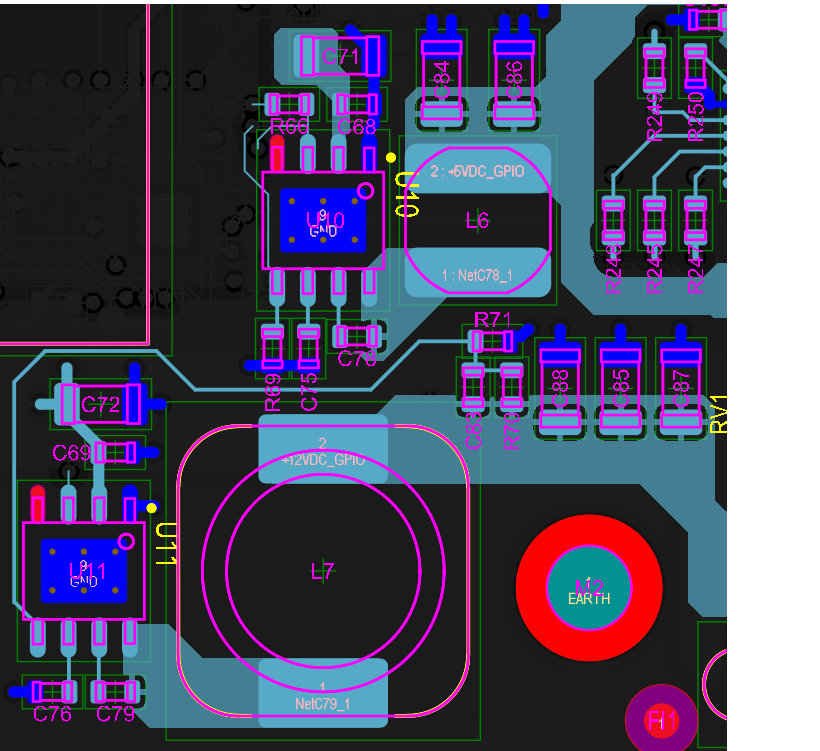820x751 pixels.
Task: Select capacitor C76
Action: click(52, 692)
